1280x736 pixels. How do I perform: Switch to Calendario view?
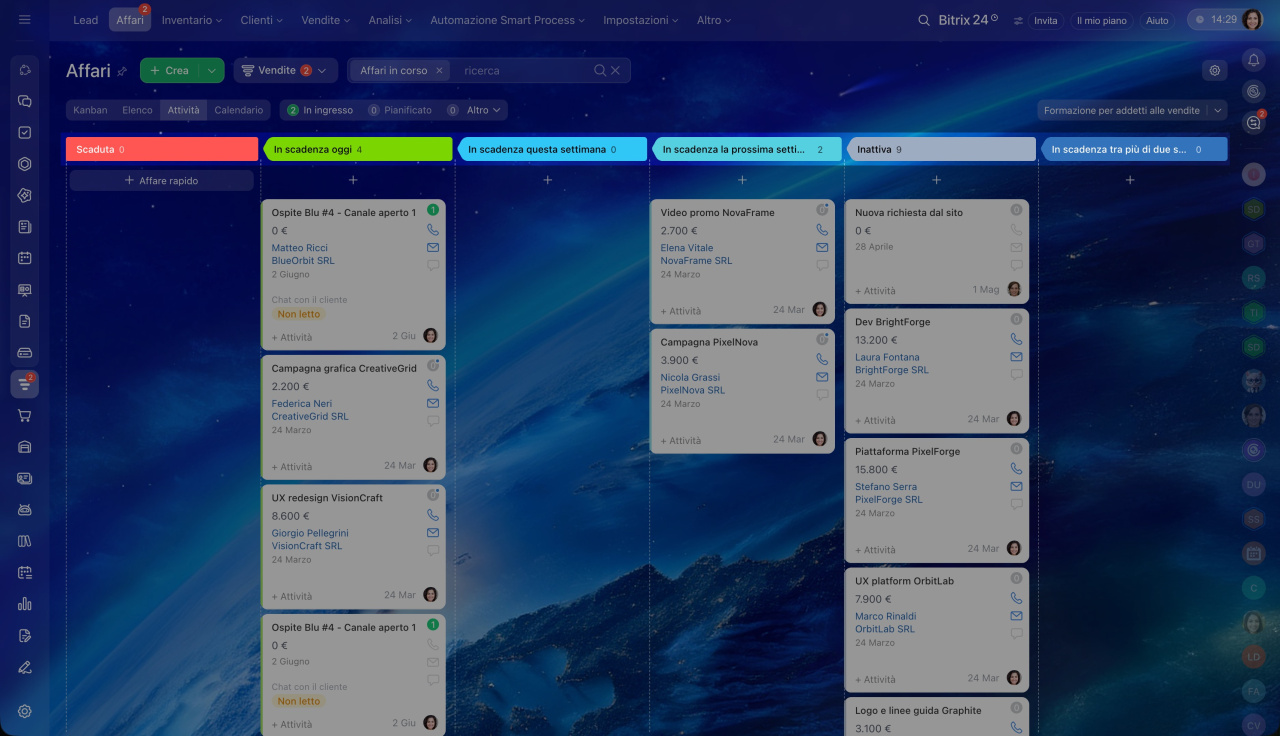point(239,110)
